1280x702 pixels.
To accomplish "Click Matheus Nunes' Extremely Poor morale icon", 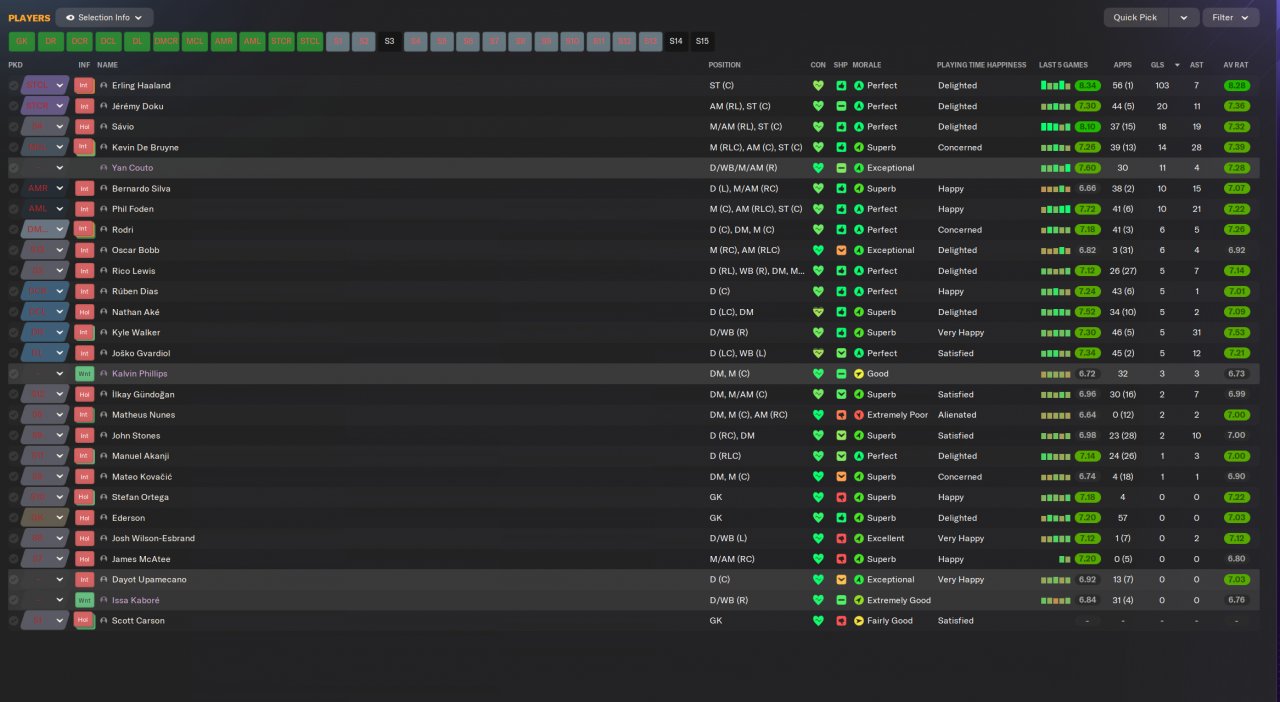I will [859, 415].
